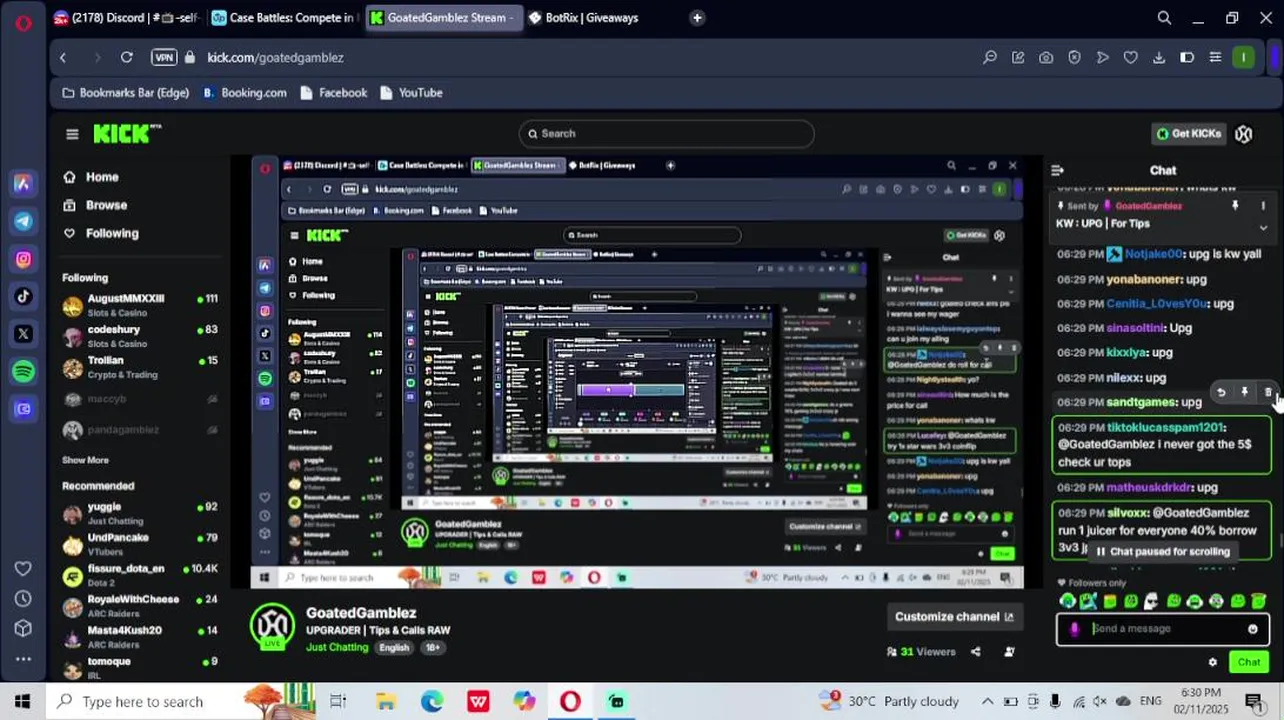Take a snapshot with the camera icon
This screenshot has height=720, width=1284.
pyautogui.click(x=1046, y=57)
